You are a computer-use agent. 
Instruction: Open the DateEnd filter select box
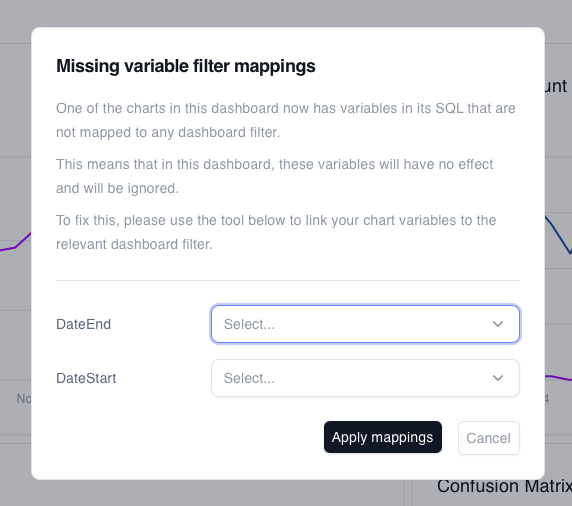pyautogui.click(x=365, y=324)
